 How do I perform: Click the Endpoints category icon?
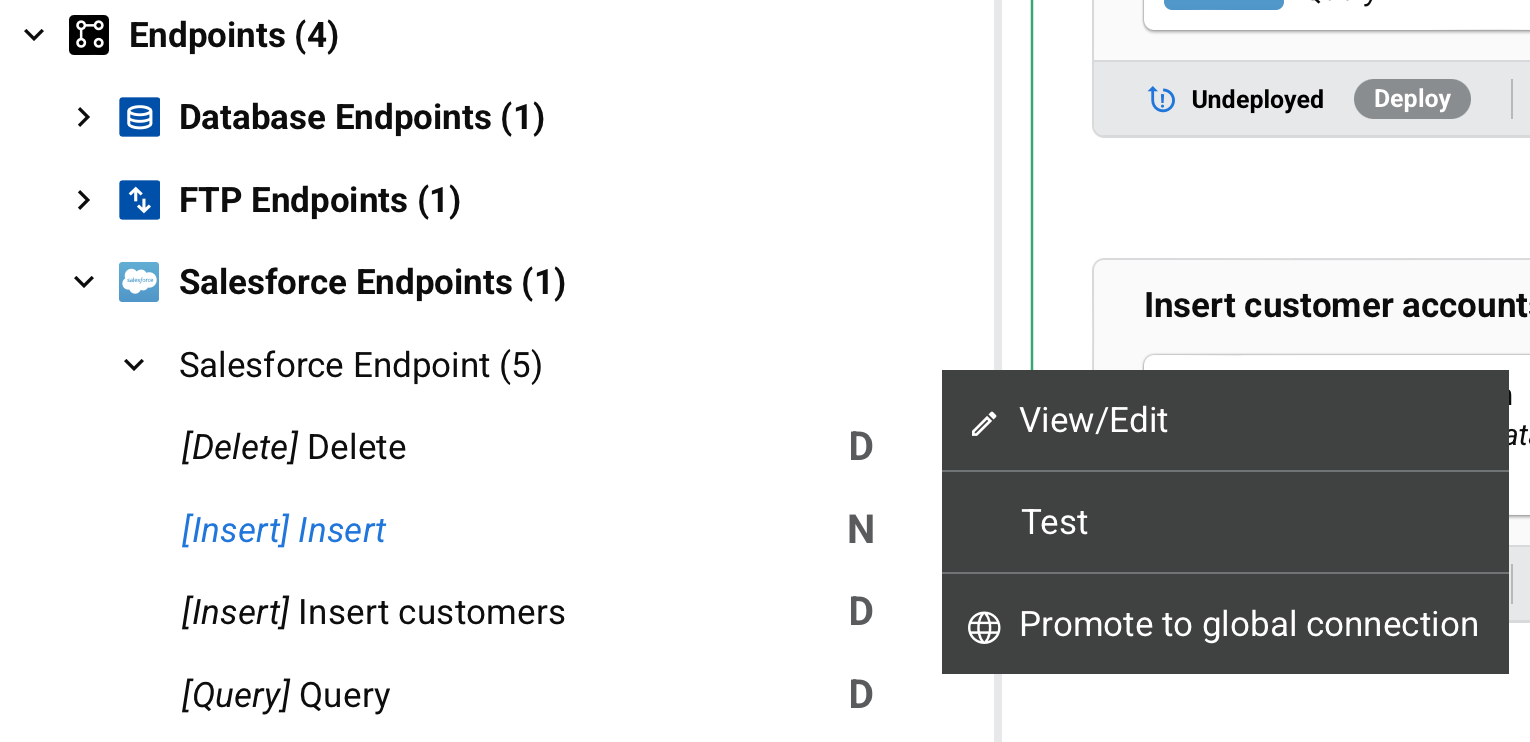coord(89,35)
